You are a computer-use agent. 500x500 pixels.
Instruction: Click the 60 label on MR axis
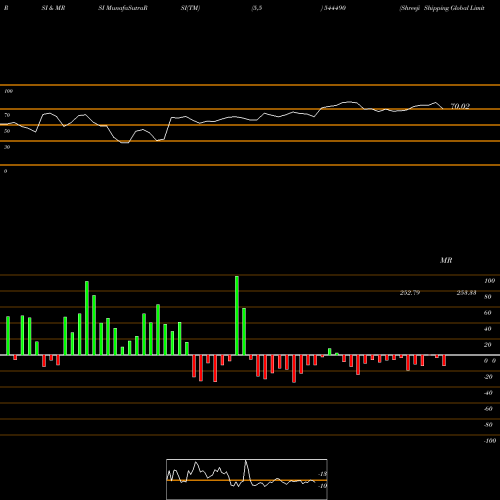coord(488,313)
